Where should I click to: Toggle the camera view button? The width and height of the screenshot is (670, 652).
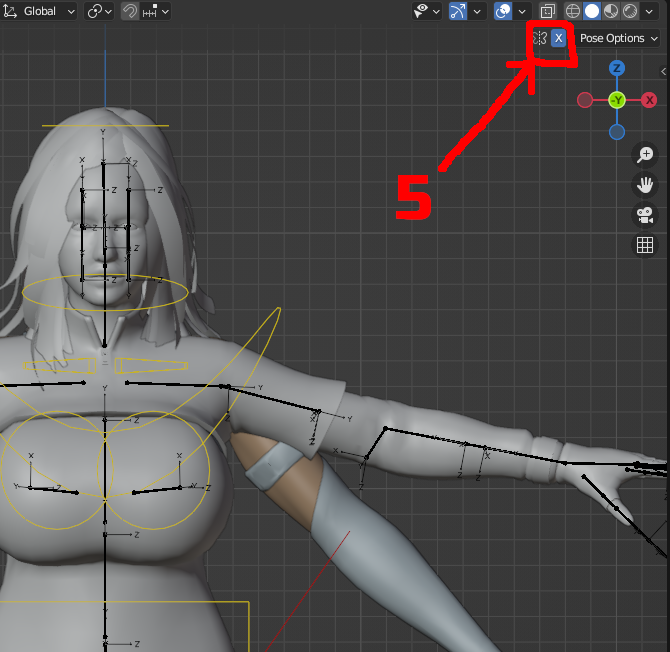(x=645, y=215)
